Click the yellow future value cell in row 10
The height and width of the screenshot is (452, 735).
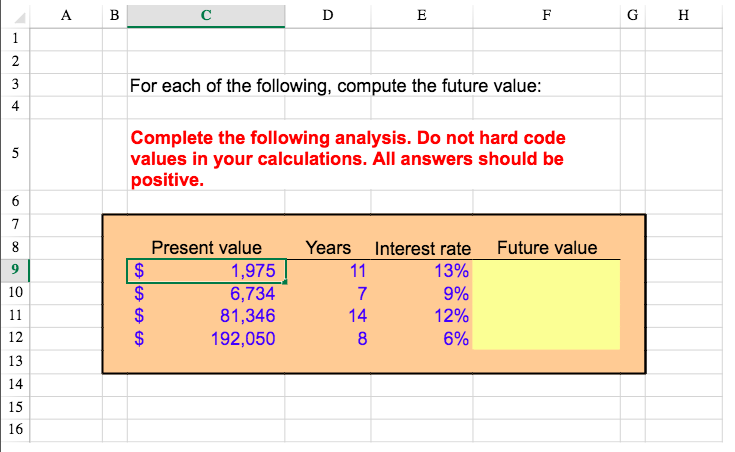547,294
